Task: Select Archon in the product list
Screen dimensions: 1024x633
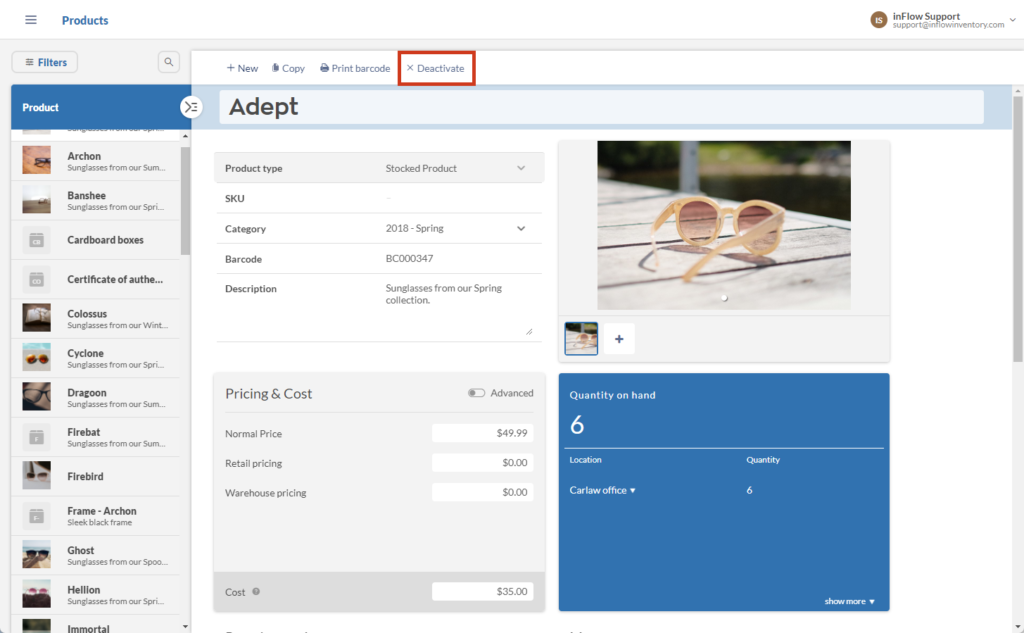Action: pyautogui.click(x=95, y=161)
